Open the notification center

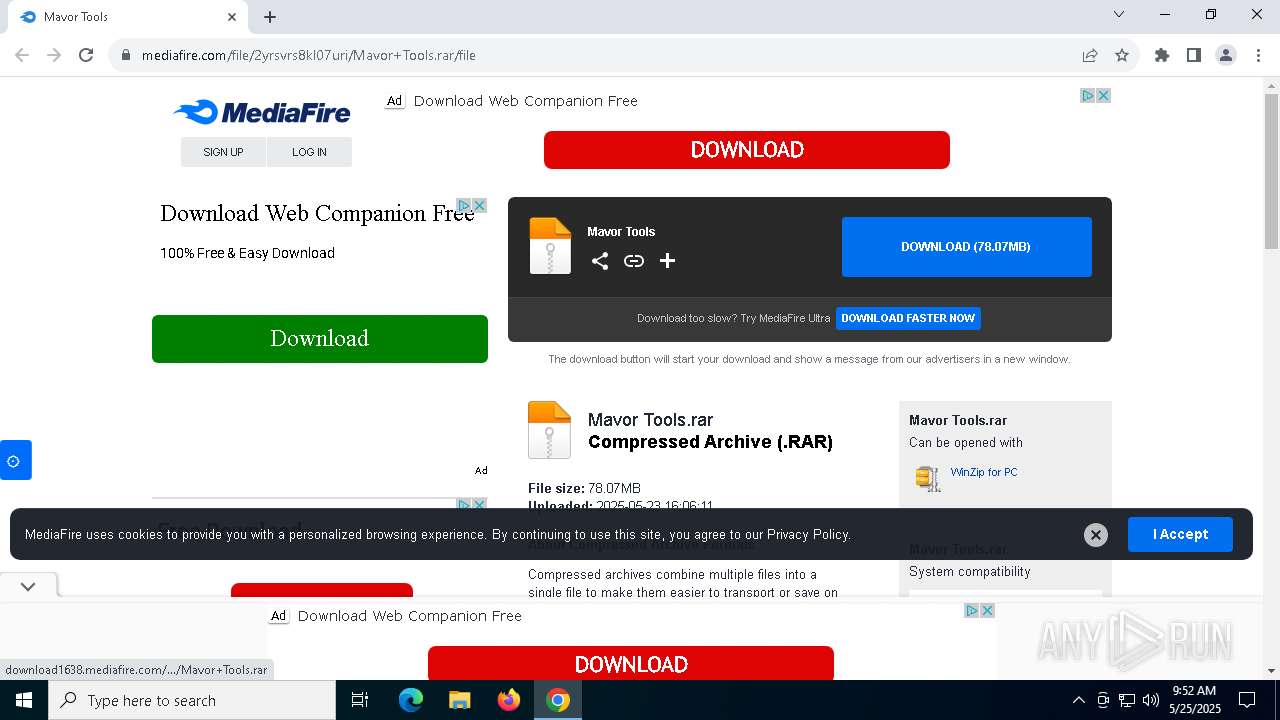pos(1247,700)
